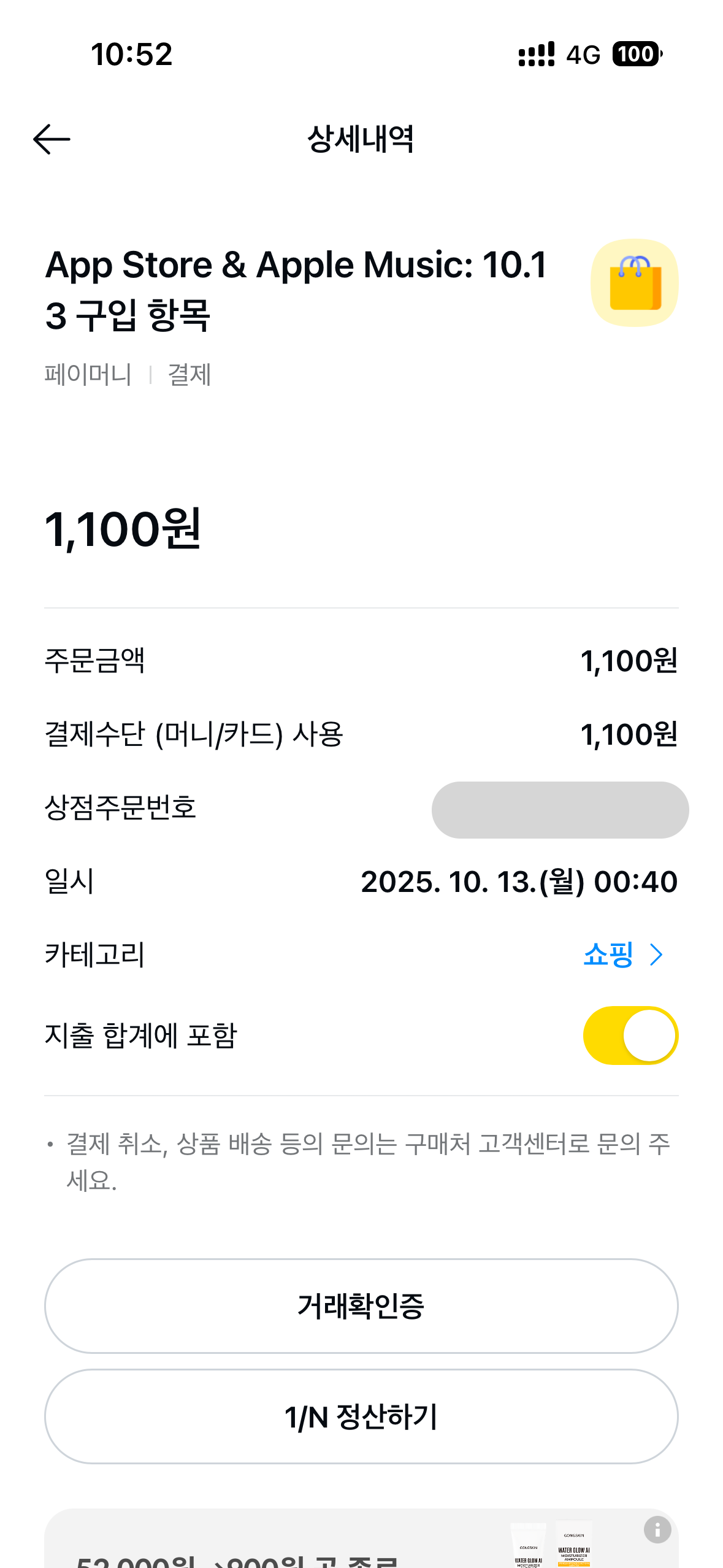Viewport: 723px width, 1568px height.
Task: Go back using the left arrow
Action: click(52, 139)
